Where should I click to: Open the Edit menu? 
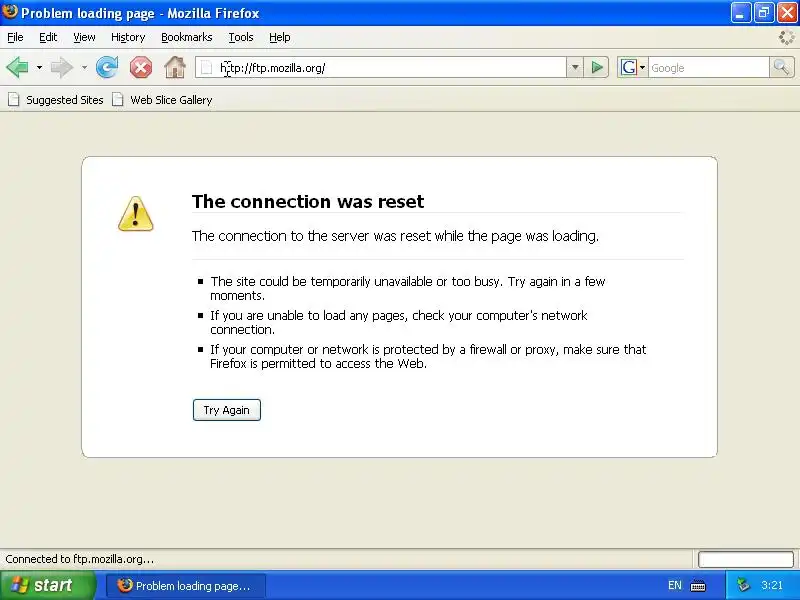[x=48, y=37]
